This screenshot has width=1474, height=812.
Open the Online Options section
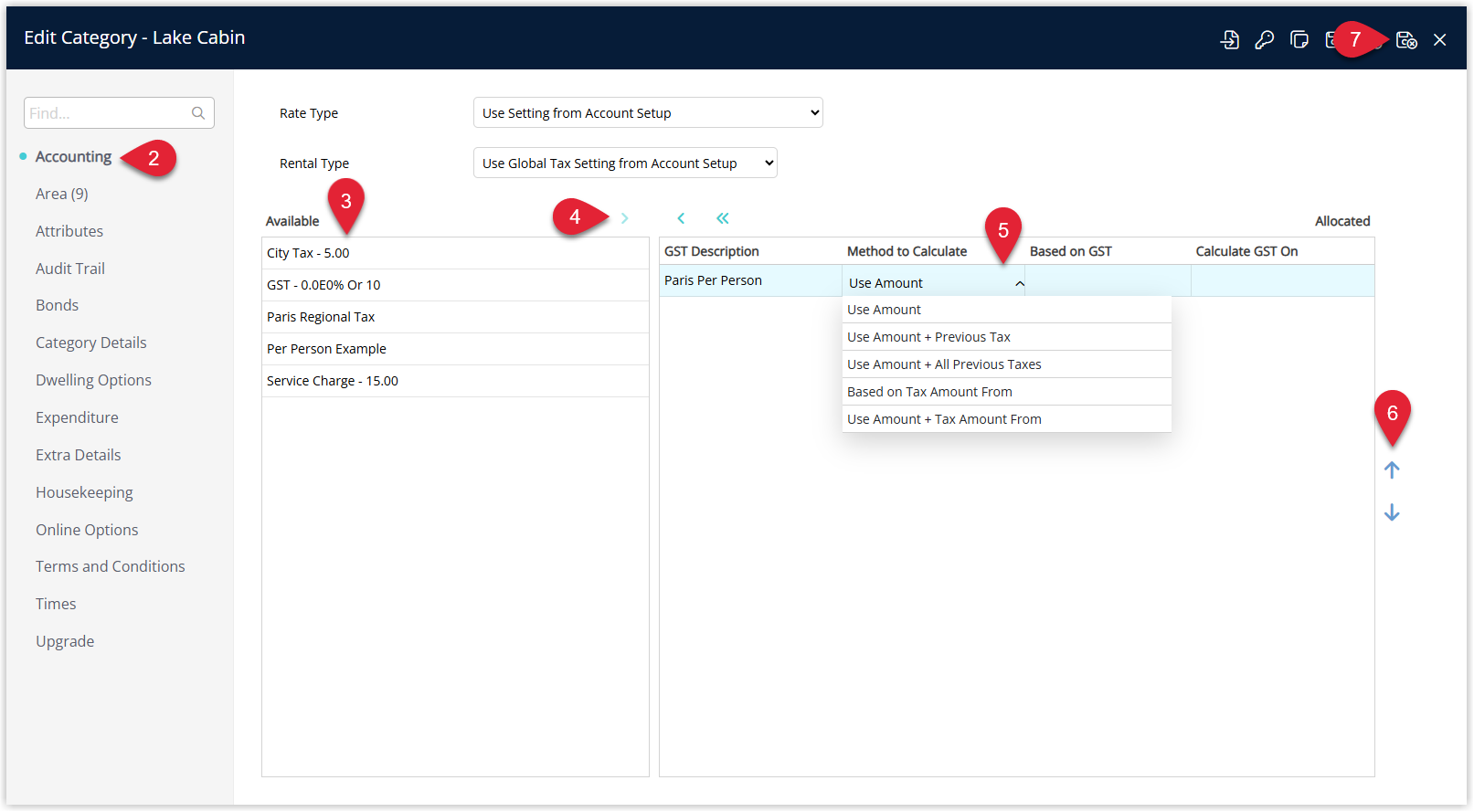87,530
